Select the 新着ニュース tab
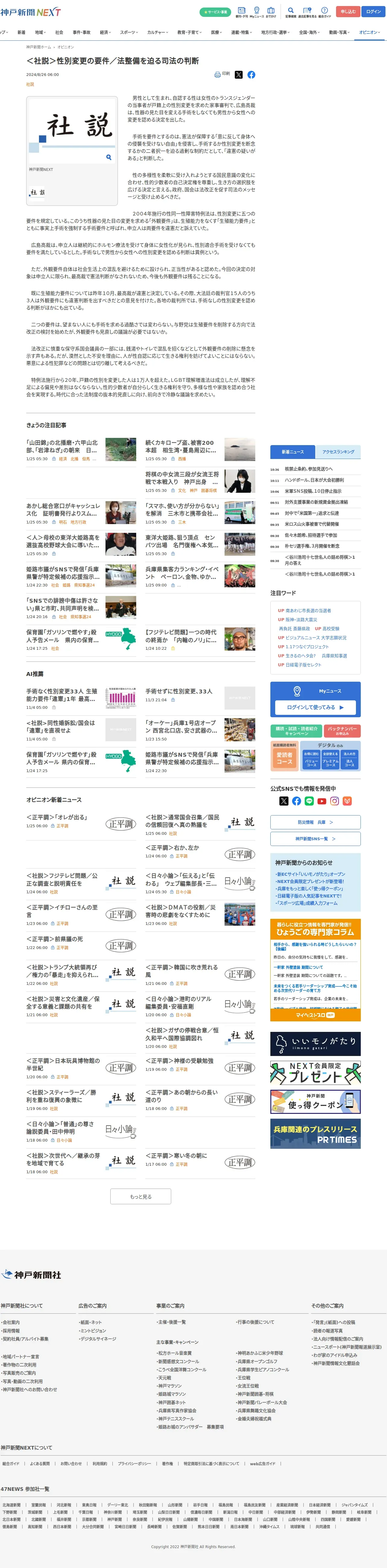The image size is (387, 1568). [x=293, y=452]
